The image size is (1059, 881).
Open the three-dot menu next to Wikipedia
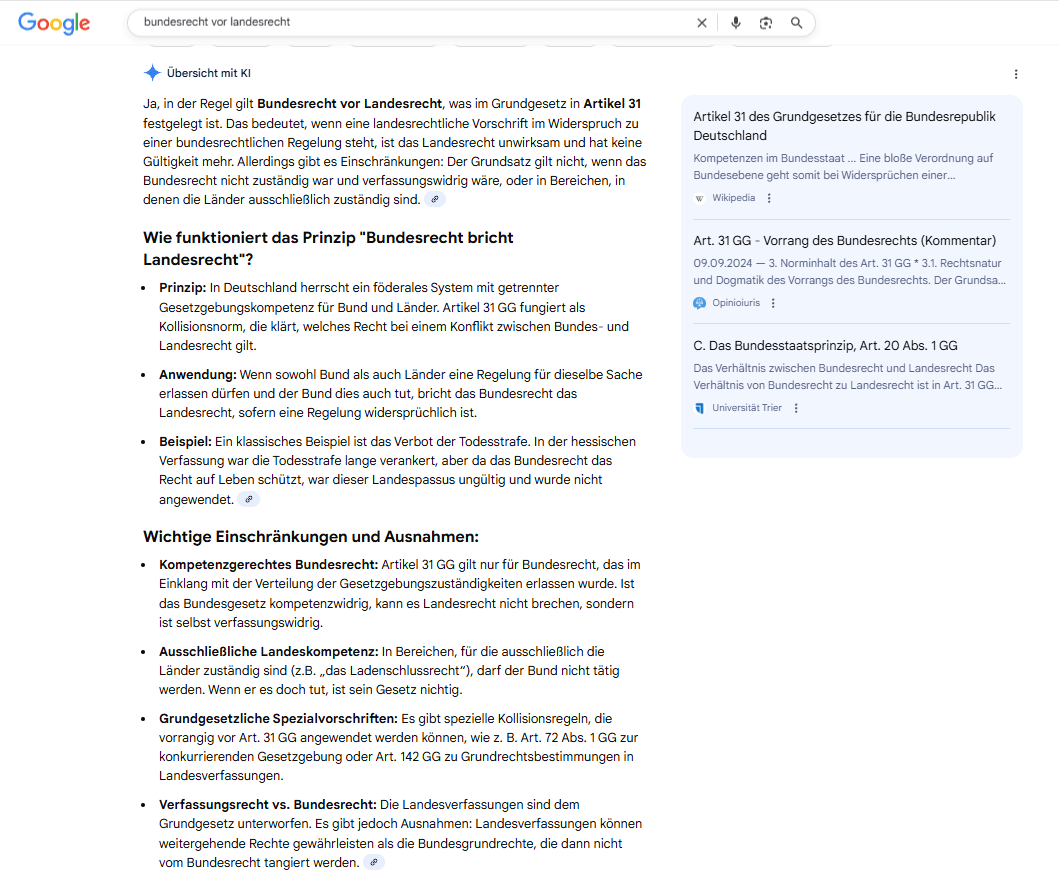[769, 198]
